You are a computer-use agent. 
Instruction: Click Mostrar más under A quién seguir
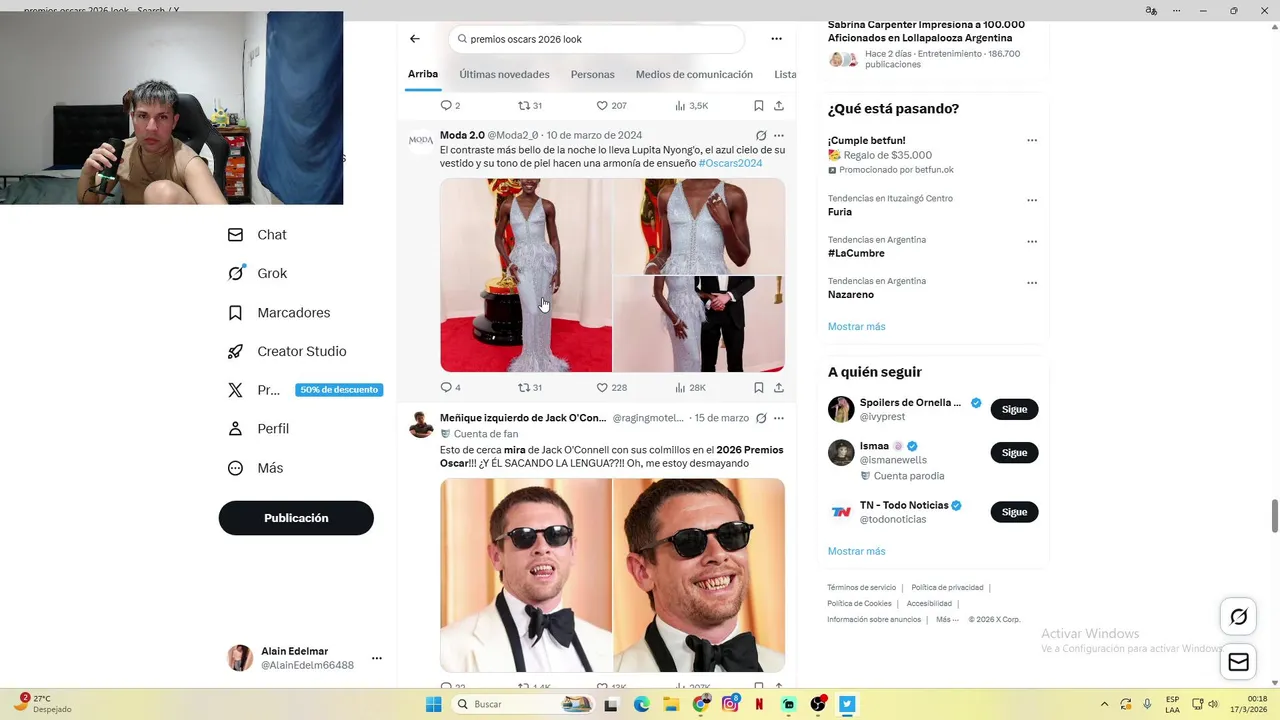pyautogui.click(x=856, y=551)
